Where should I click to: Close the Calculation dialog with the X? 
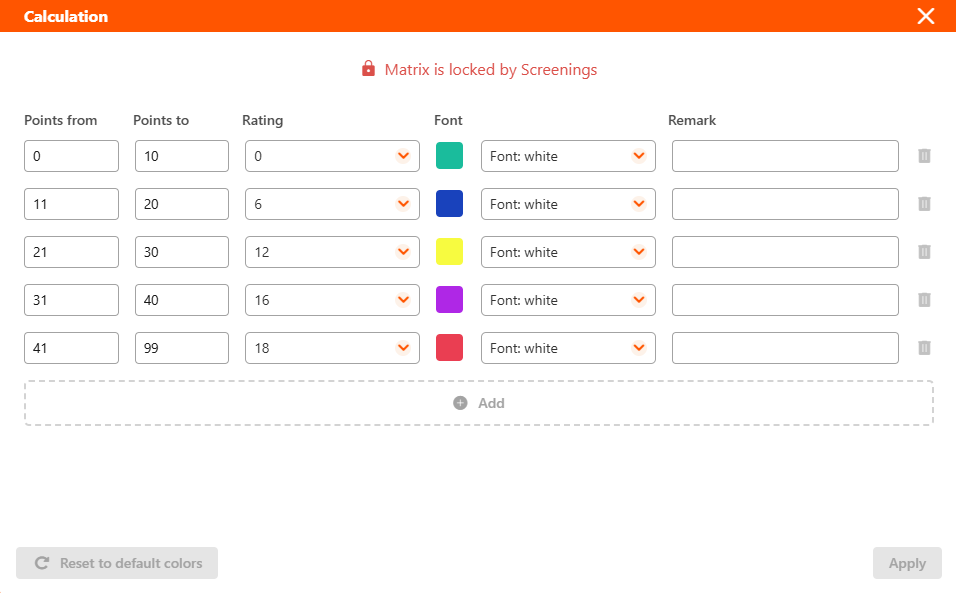point(926,16)
